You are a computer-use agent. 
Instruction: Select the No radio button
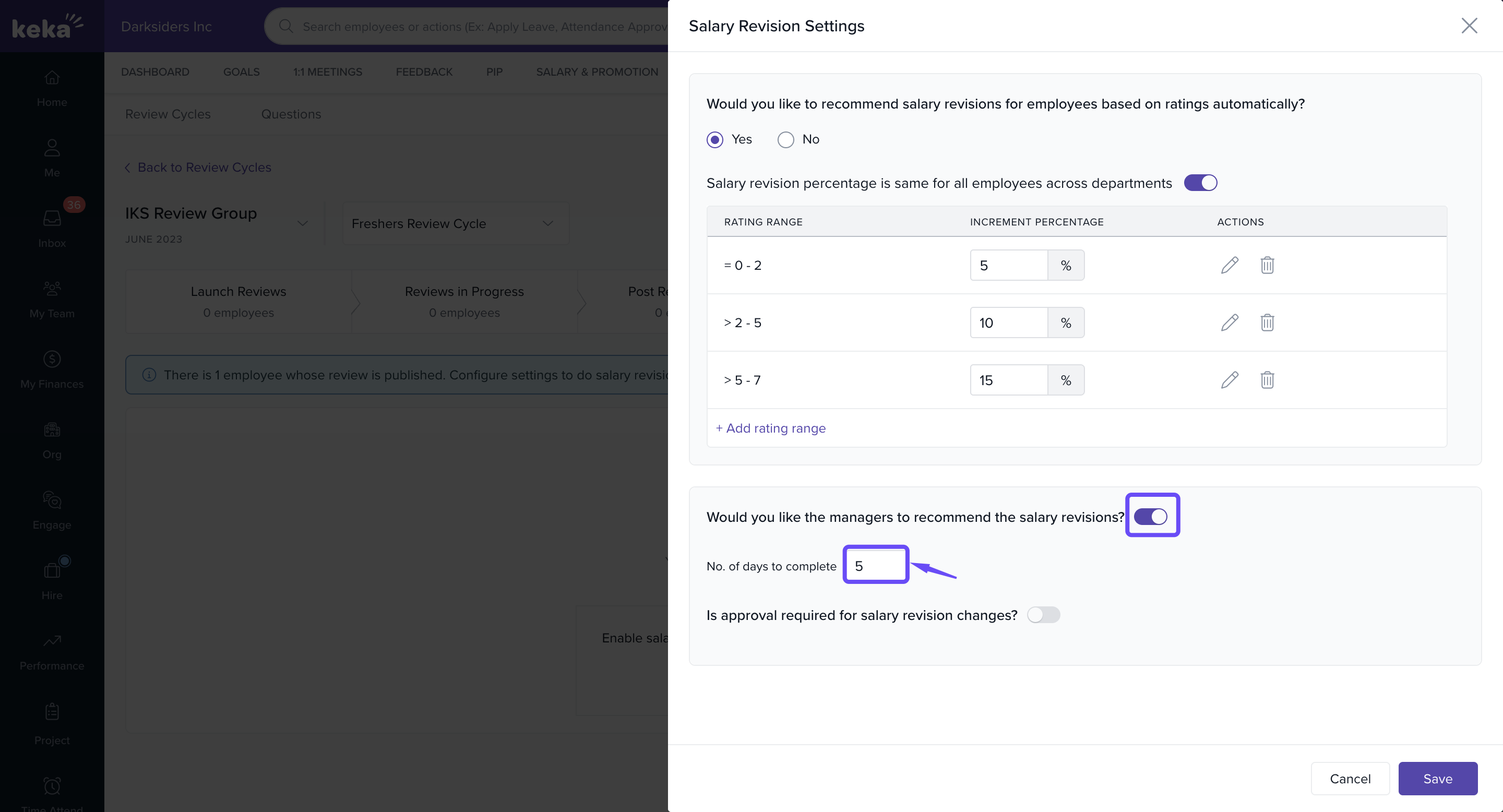(x=785, y=139)
